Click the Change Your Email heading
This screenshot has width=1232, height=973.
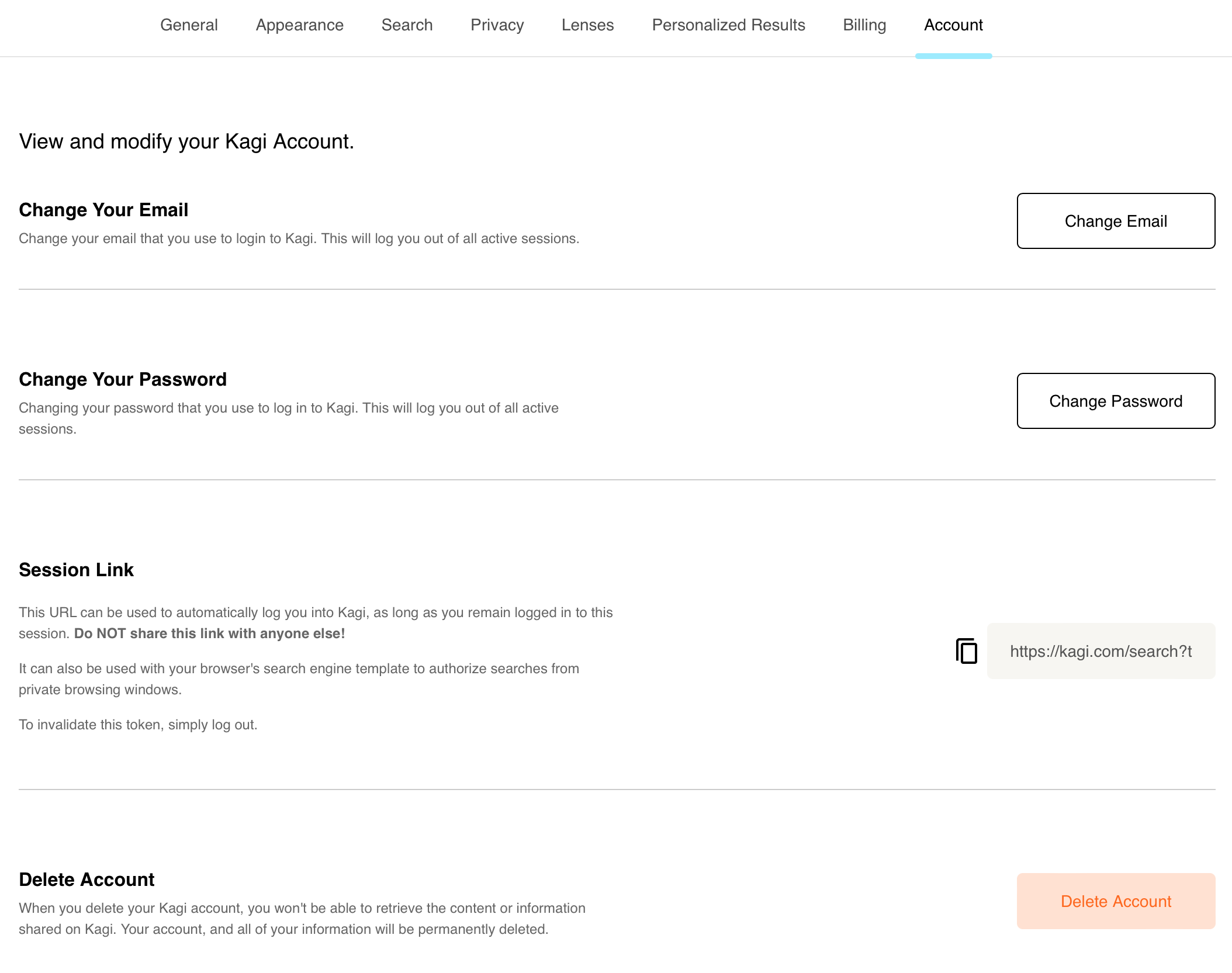coord(103,209)
